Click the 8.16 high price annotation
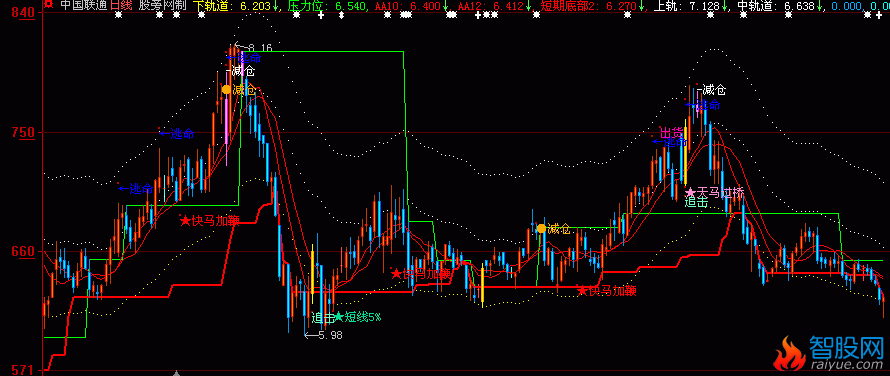Image resolution: width=890 pixels, height=376 pixels. (x=254, y=48)
